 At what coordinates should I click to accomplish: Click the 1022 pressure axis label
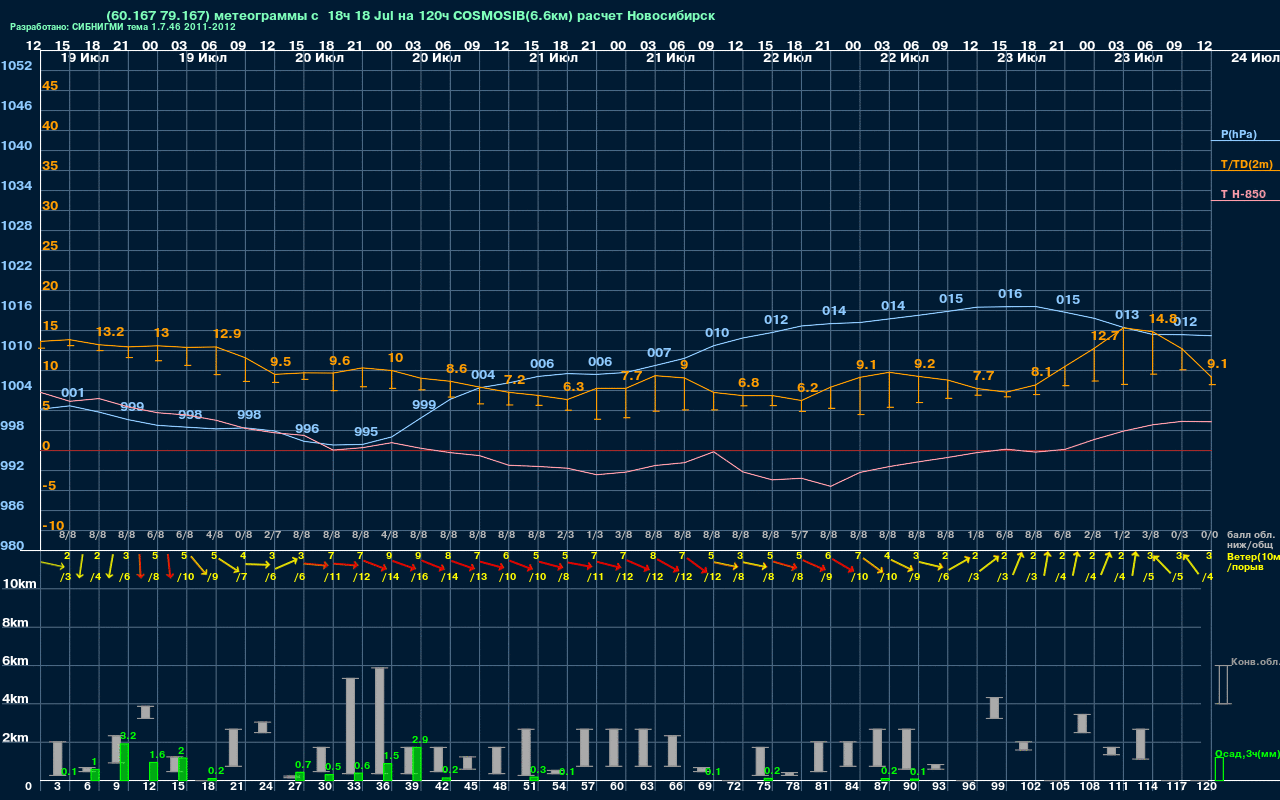coord(16,266)
